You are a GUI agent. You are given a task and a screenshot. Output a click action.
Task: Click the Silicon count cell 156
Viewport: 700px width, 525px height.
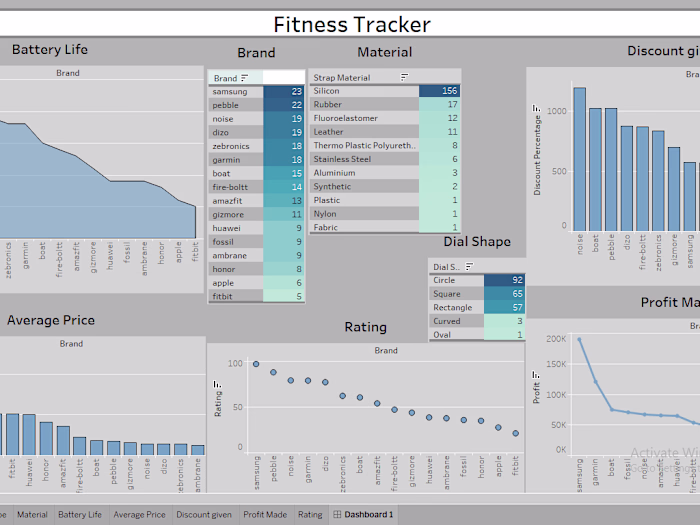[x=439, y=91]
